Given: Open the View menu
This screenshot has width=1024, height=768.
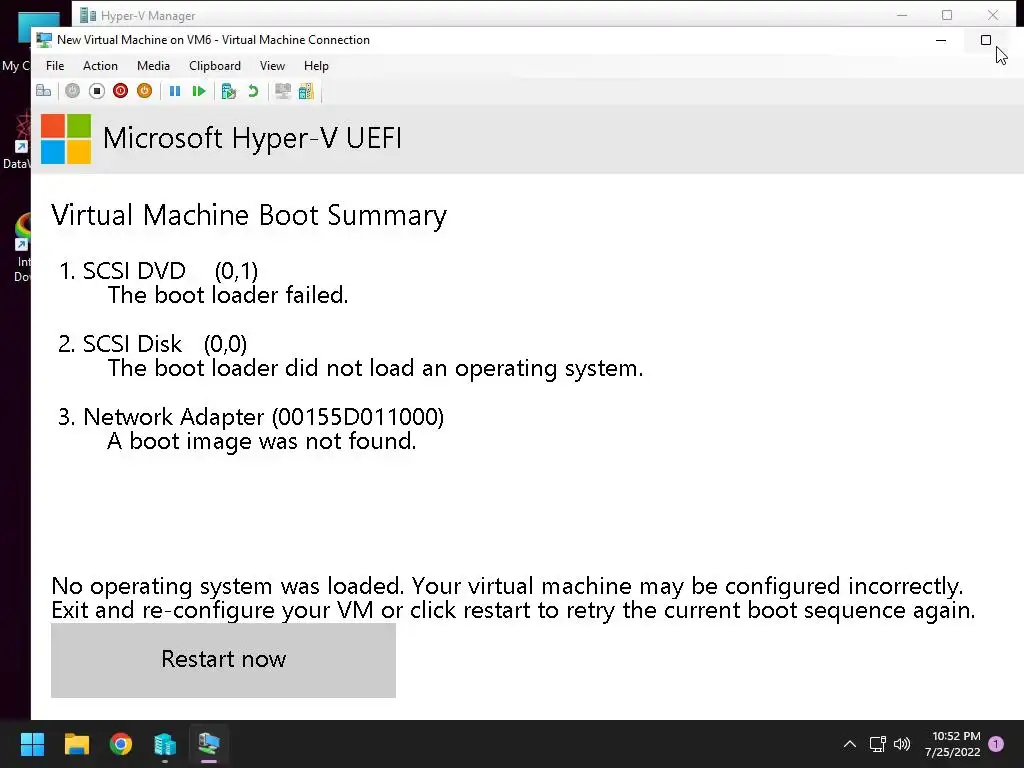Looking at the screenshot, I should point(272,65).
